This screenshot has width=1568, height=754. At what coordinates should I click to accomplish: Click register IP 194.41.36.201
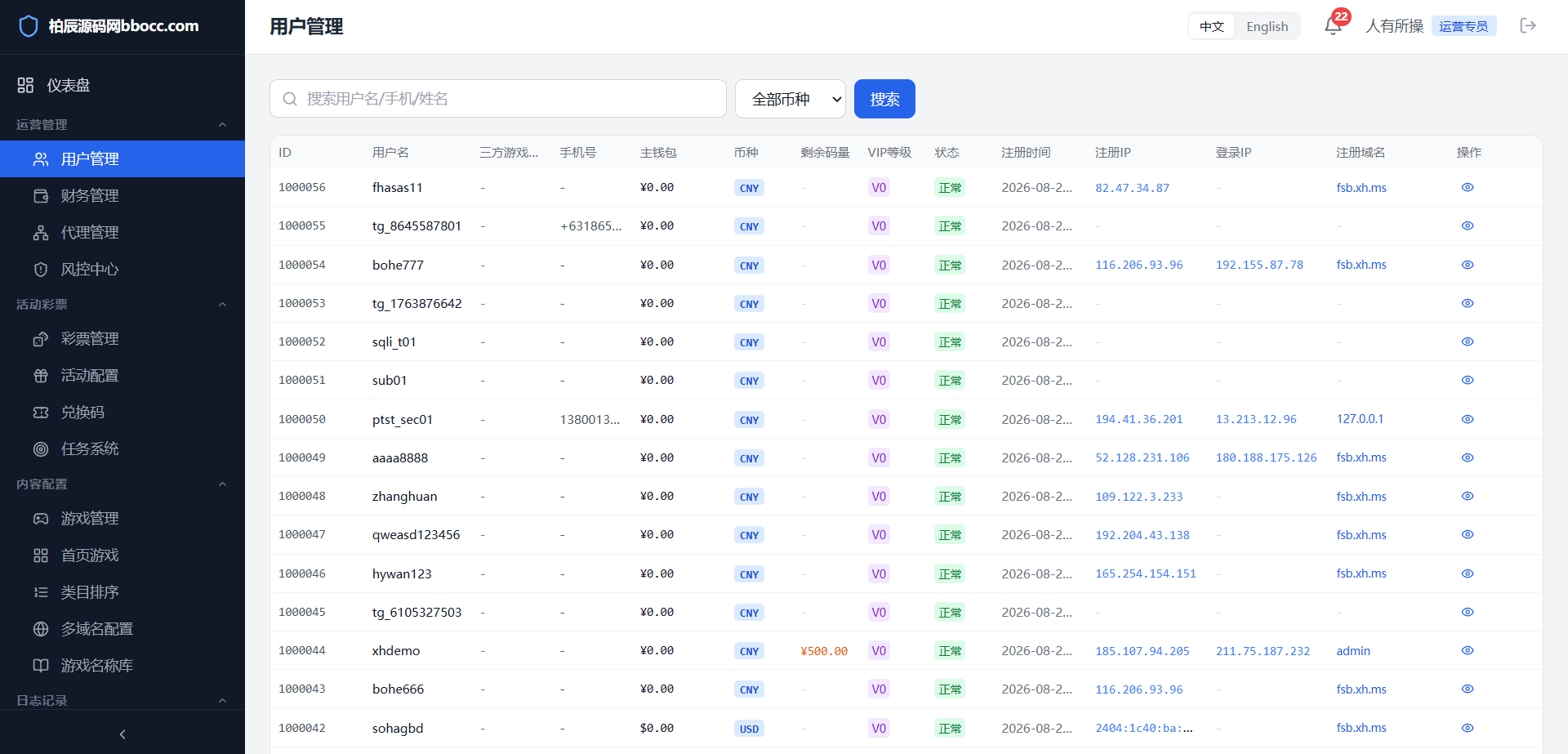click(x=1138, y=419)
